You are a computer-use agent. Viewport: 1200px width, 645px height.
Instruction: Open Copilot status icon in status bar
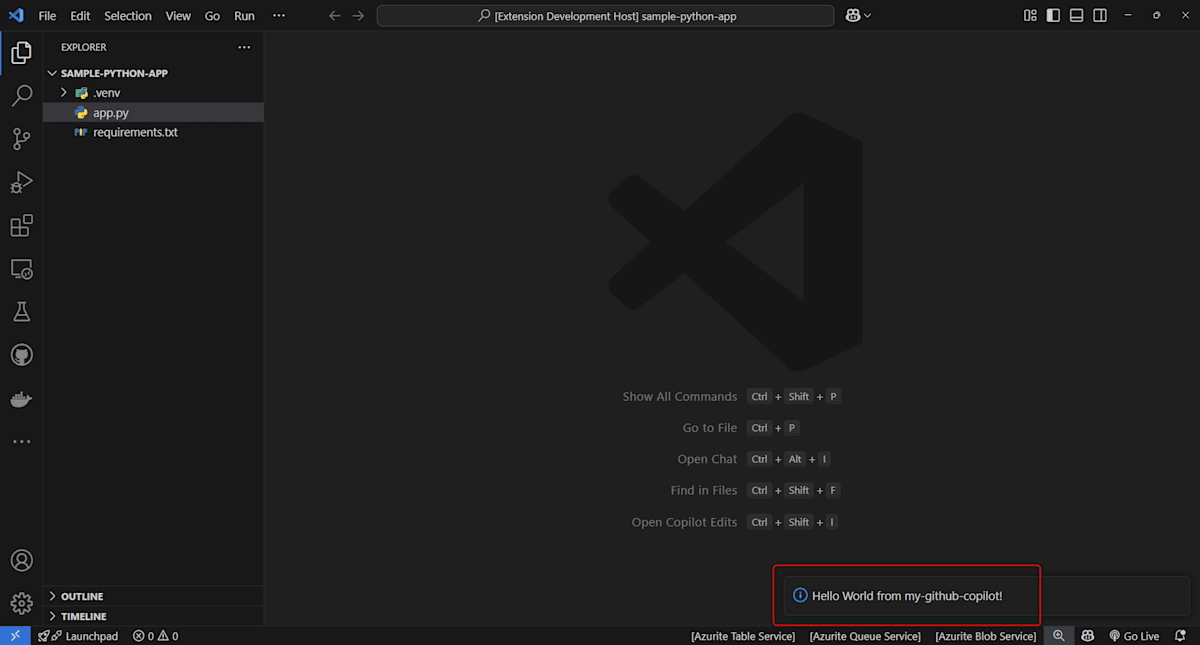pyautogui.click(x=1086, y=636)
